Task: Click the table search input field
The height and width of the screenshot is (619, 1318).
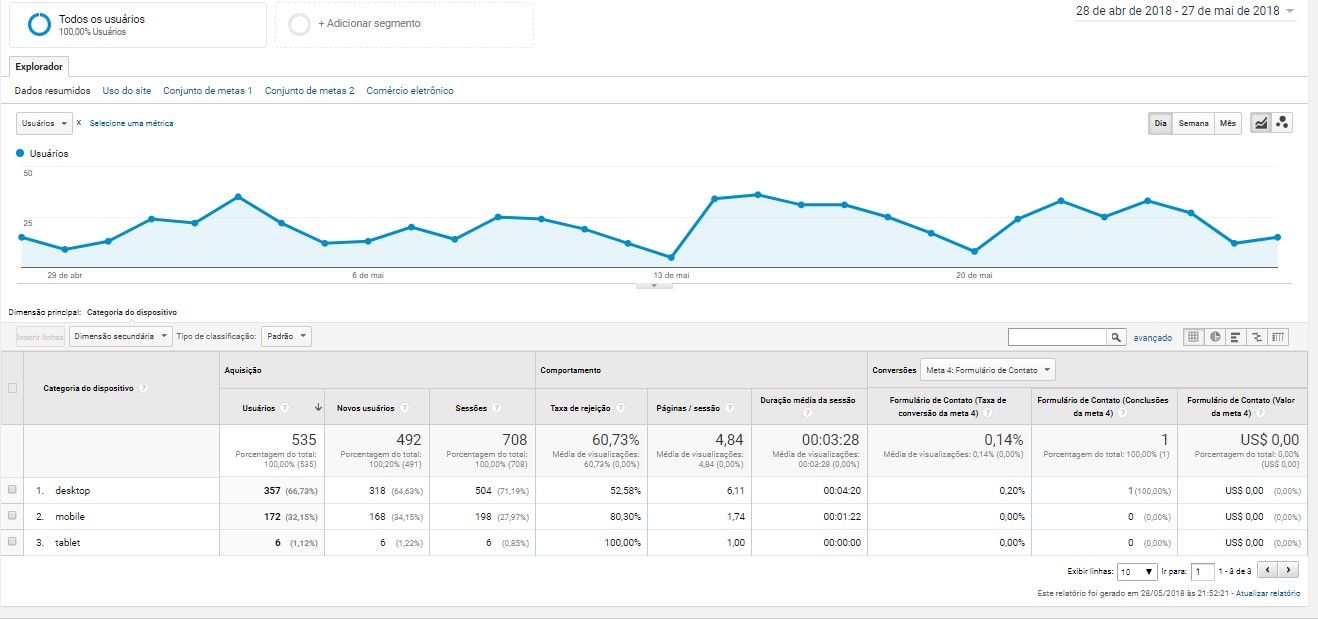Action: click(x=1057, y=337)
